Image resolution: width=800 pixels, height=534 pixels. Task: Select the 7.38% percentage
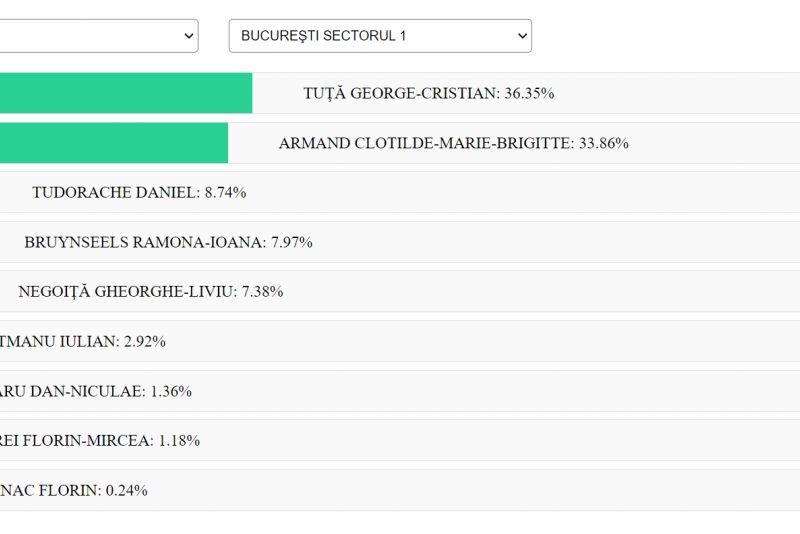coord(263,291)
